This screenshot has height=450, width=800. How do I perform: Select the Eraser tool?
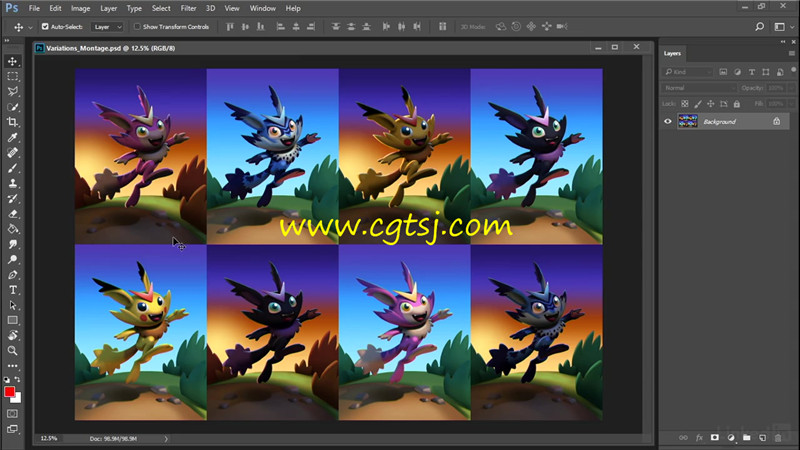(x=12, y=214)
